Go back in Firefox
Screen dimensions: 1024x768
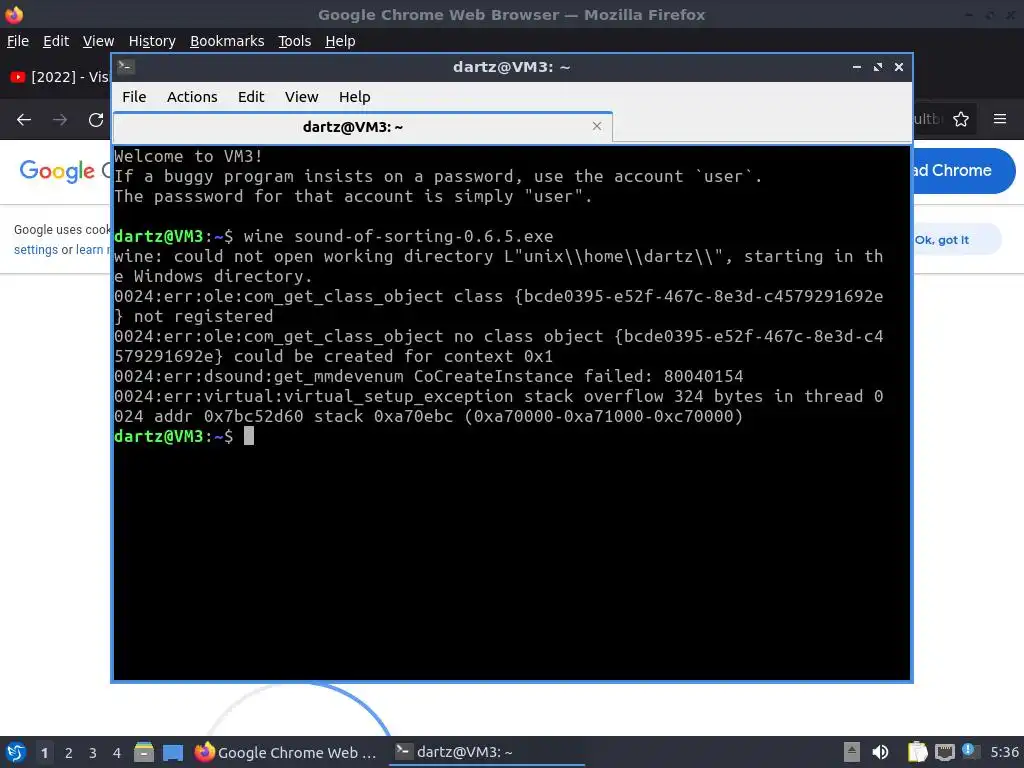coord(24,120)
